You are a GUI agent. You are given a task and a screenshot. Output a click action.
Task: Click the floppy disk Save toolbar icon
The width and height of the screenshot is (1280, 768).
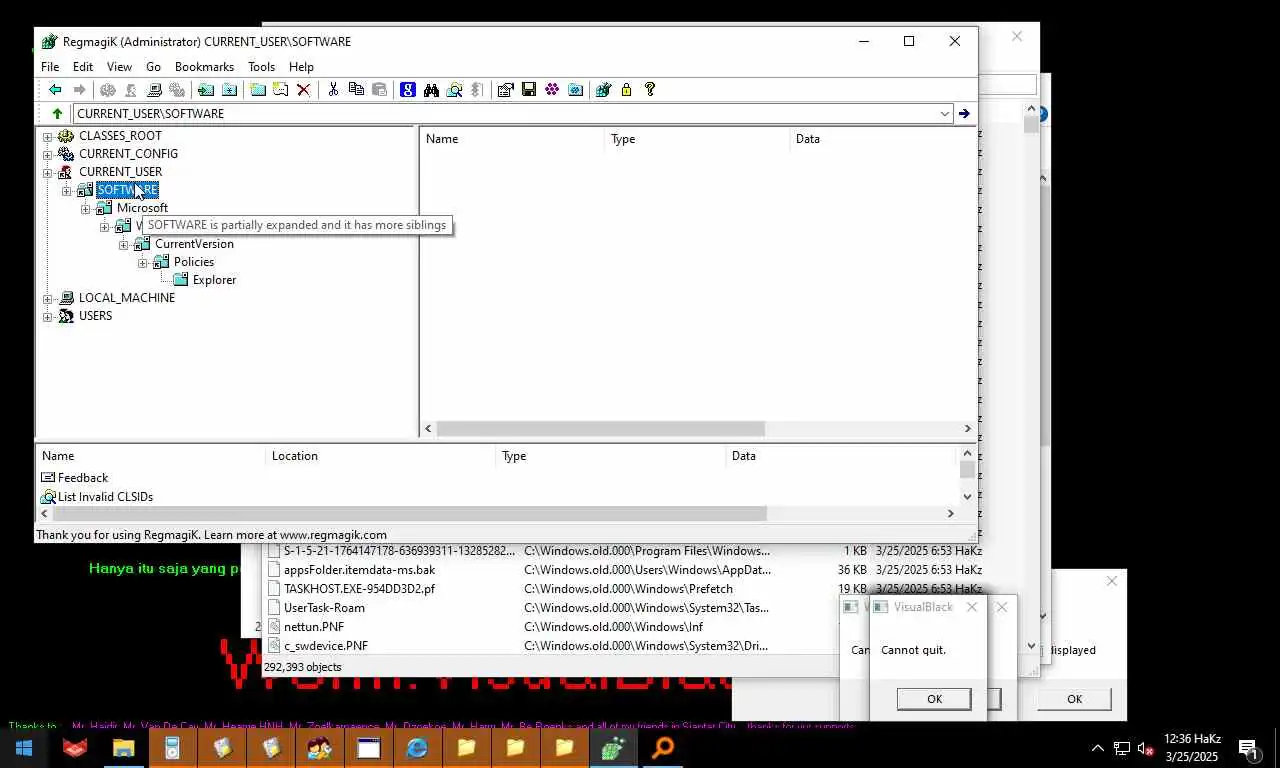(529, 90)
